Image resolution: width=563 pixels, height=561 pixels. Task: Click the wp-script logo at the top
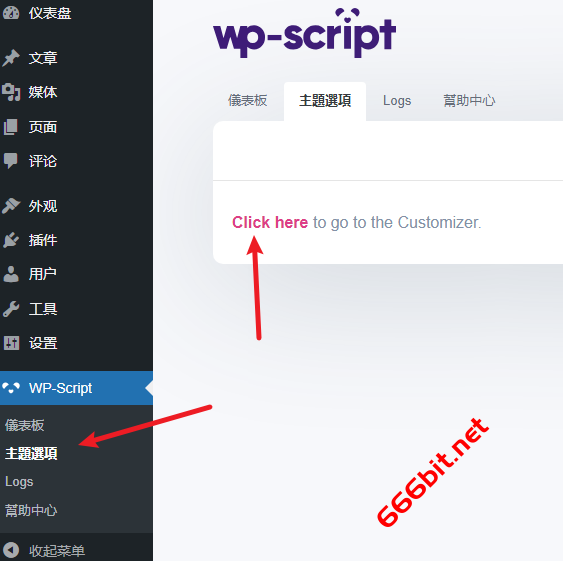pos(304,33)
